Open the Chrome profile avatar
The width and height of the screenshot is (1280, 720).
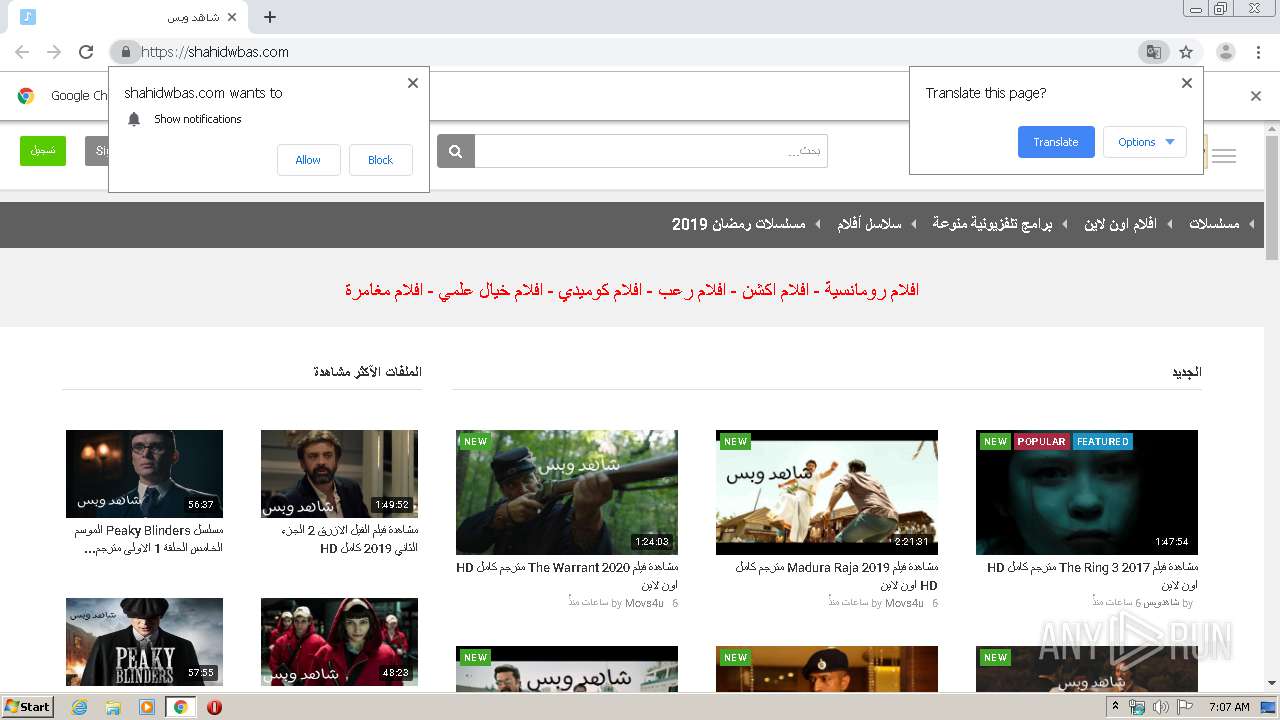1226,52
